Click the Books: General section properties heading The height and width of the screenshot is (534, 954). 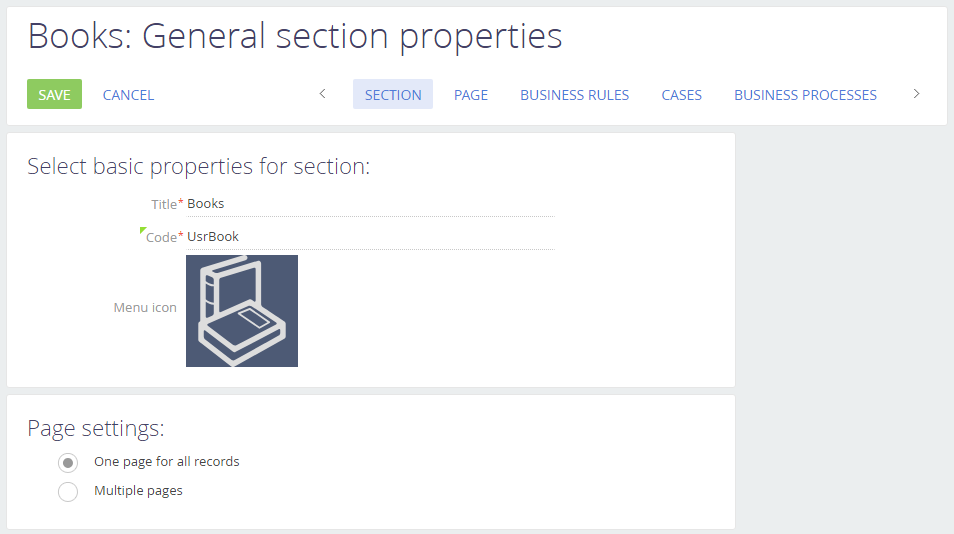[x=295, y=37]
